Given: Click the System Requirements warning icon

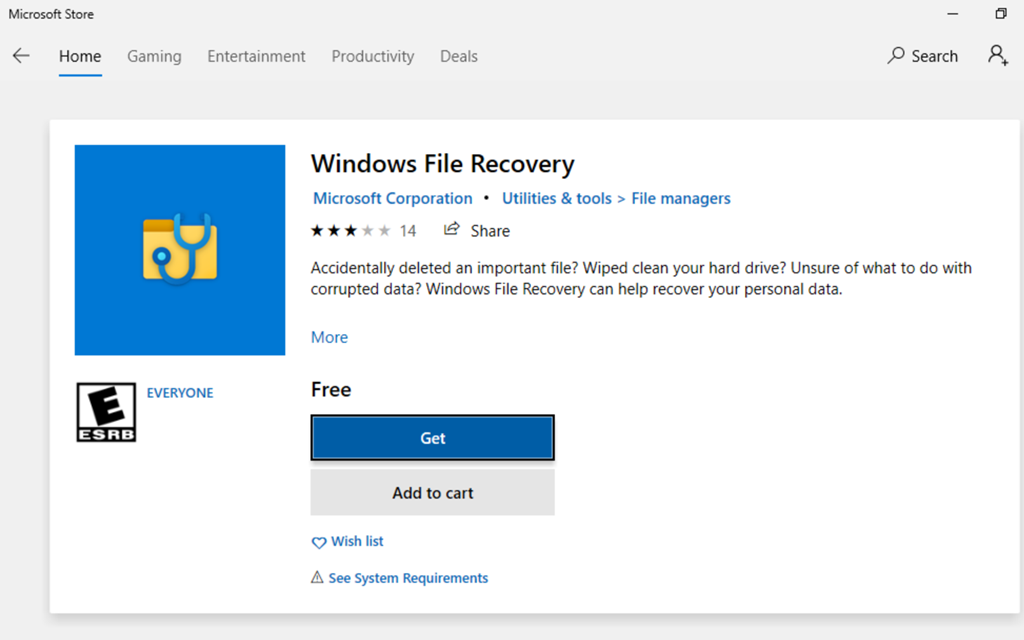Looking at the screenshot, I should click(317, 578).
